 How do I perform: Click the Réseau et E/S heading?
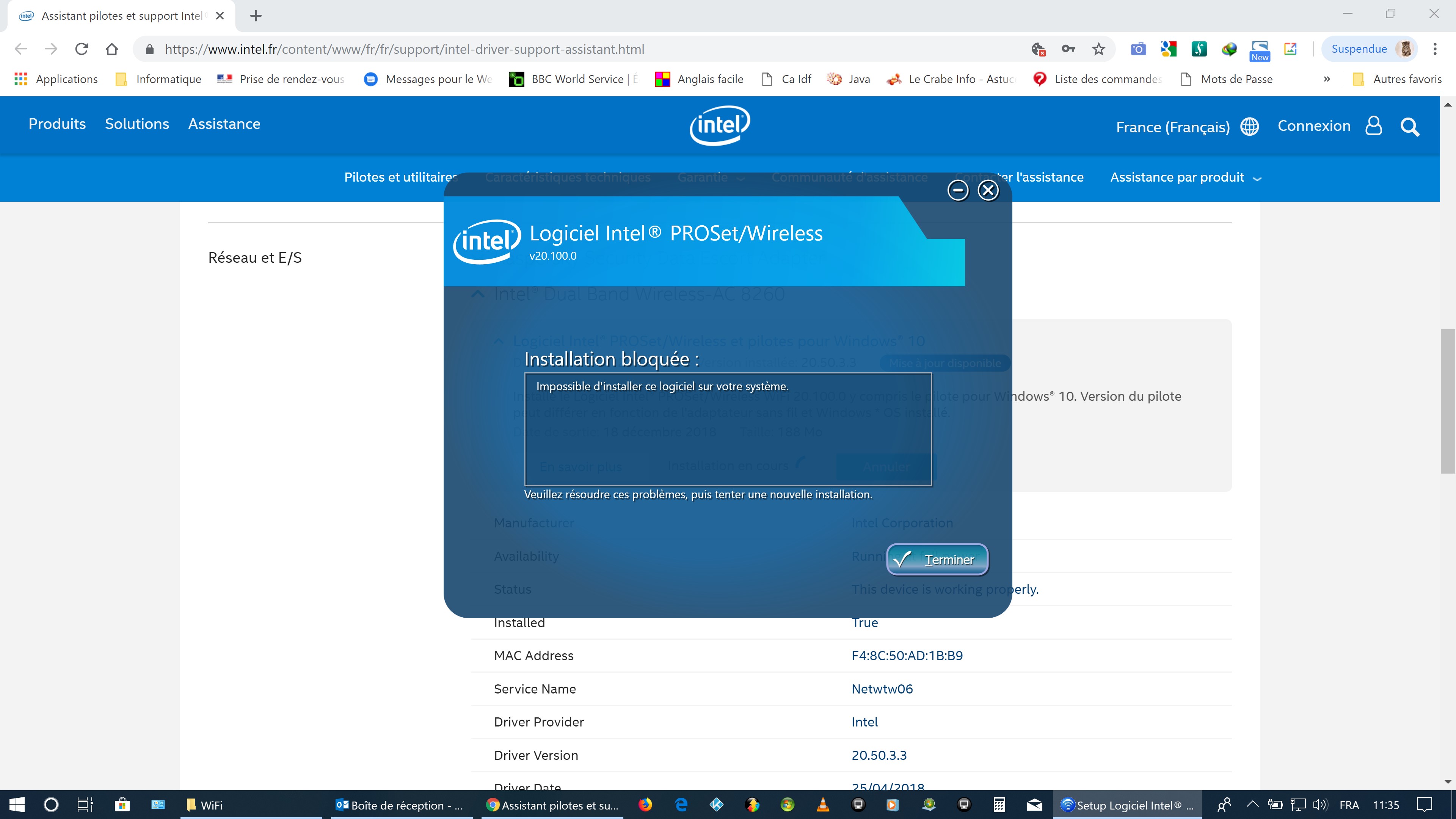tap(255, 258)
